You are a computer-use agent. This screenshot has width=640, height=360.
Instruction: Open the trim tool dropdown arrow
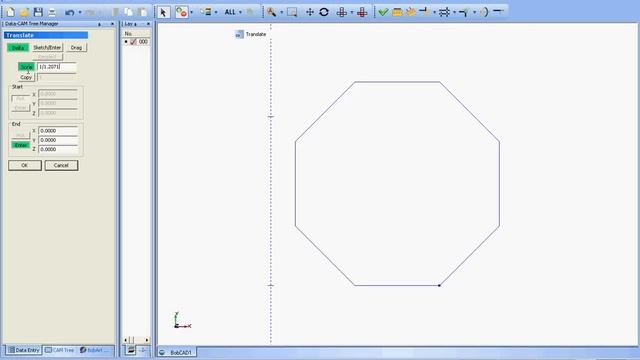pyautogui.click(x=434, y=12)
